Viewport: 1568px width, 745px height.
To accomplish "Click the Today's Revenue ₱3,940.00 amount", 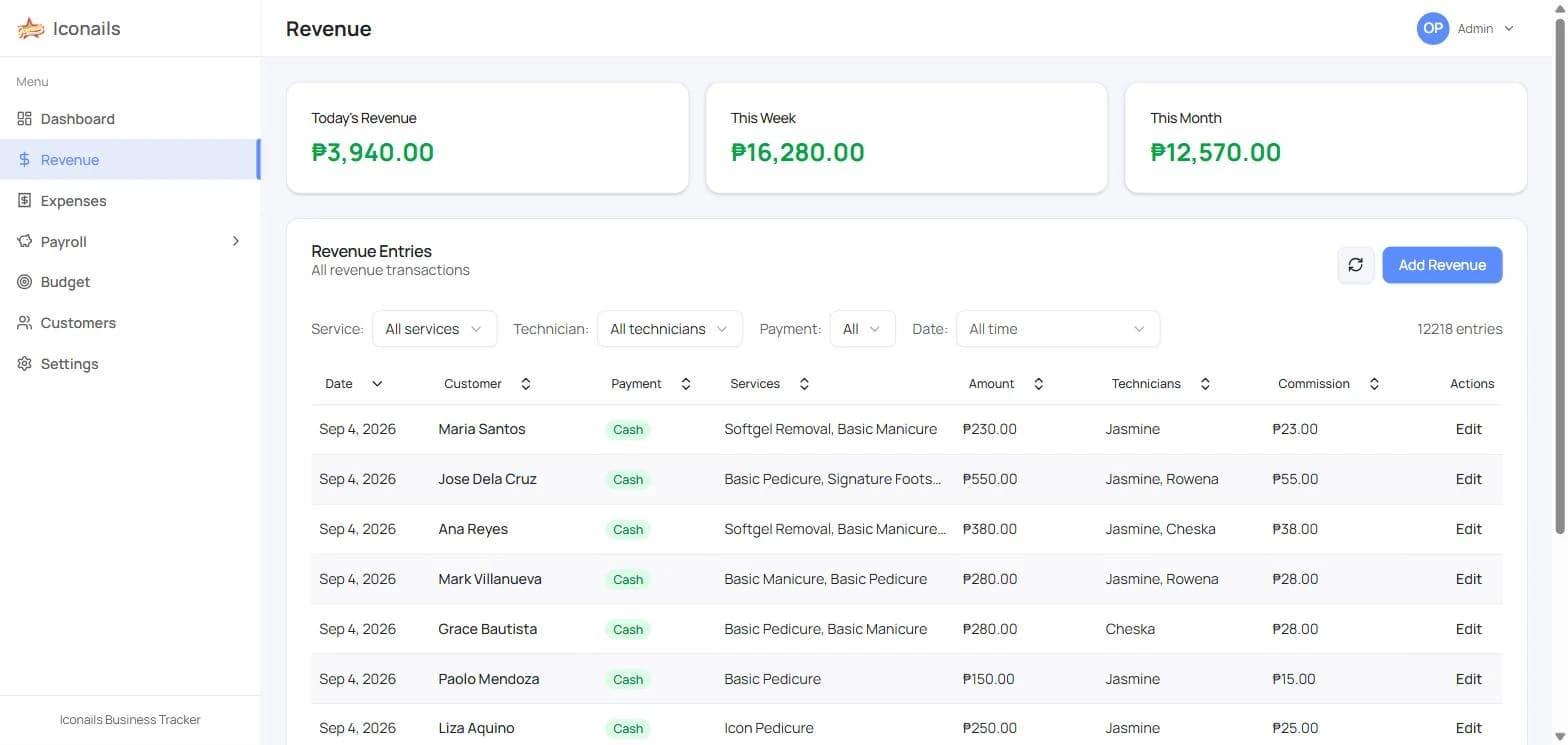I will click(373, 152).
